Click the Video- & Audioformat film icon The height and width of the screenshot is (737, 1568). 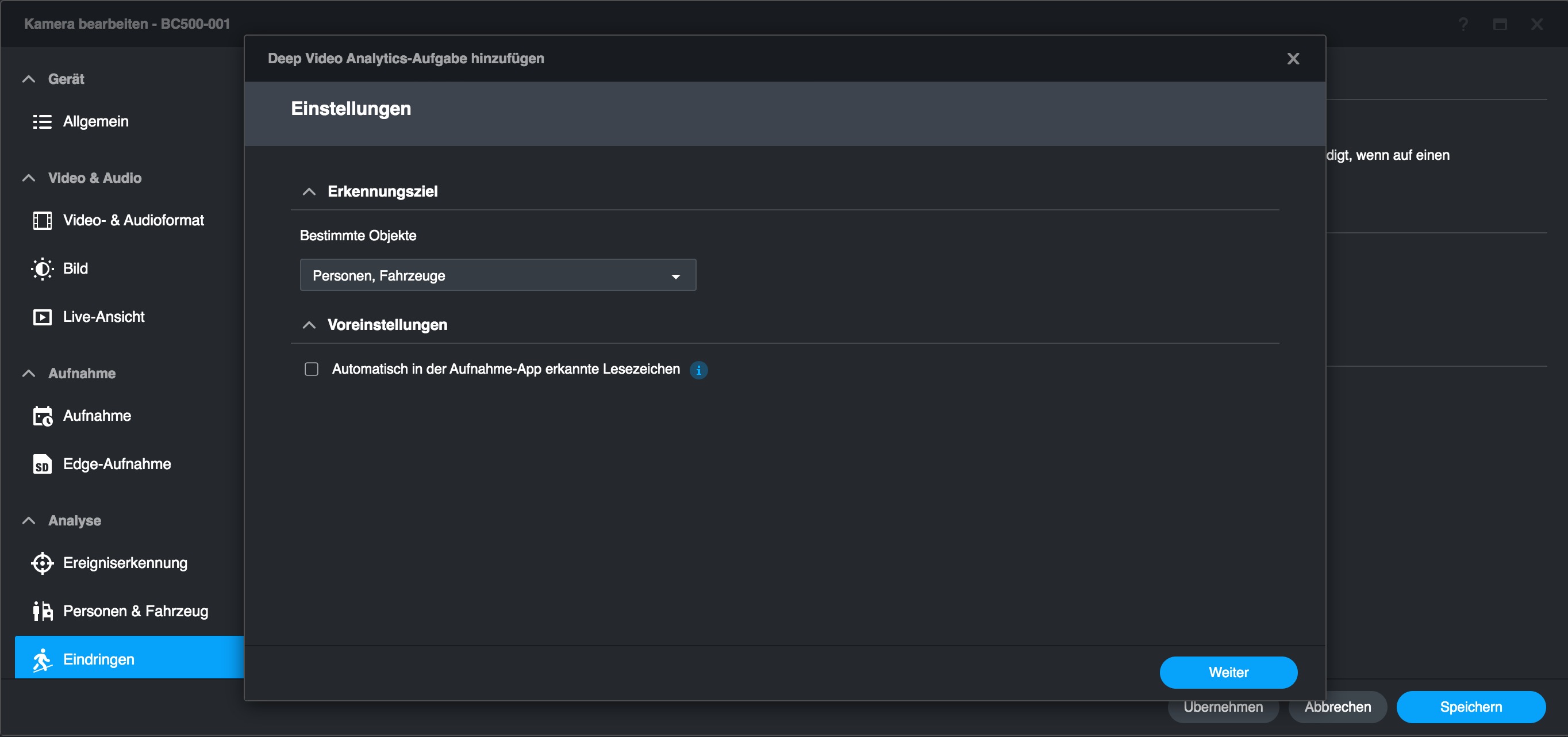[42, 220]
